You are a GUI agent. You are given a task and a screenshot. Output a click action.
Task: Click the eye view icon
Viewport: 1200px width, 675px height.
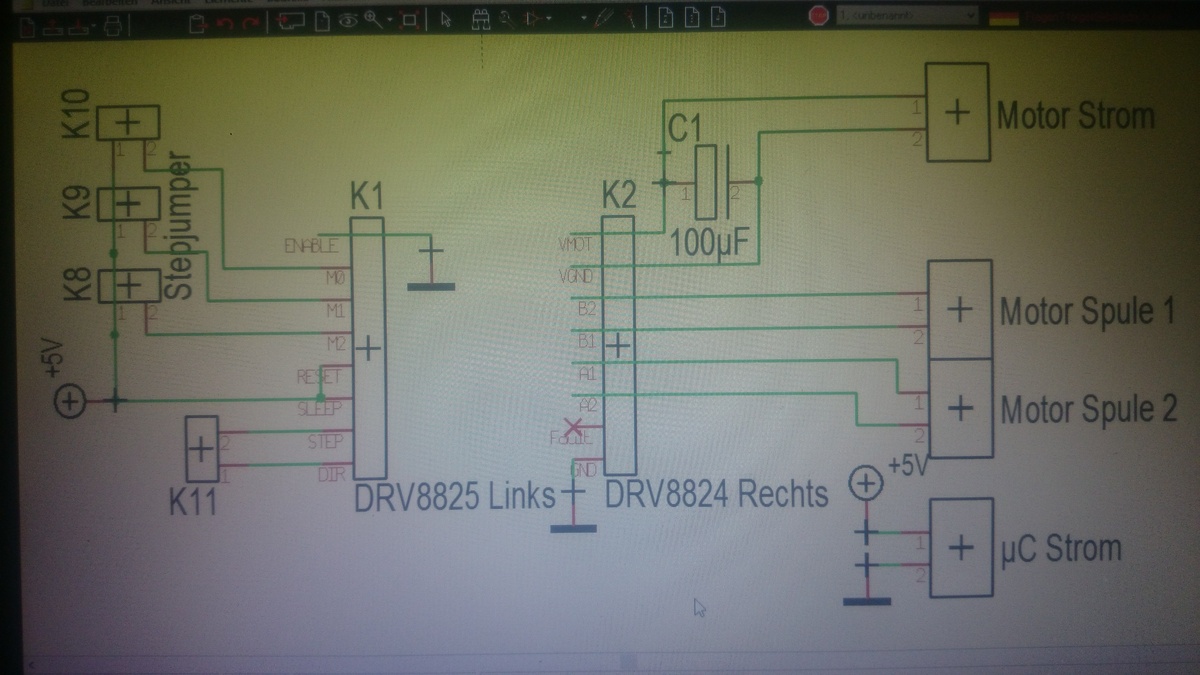pyautogui.click(x=349, y=21)
